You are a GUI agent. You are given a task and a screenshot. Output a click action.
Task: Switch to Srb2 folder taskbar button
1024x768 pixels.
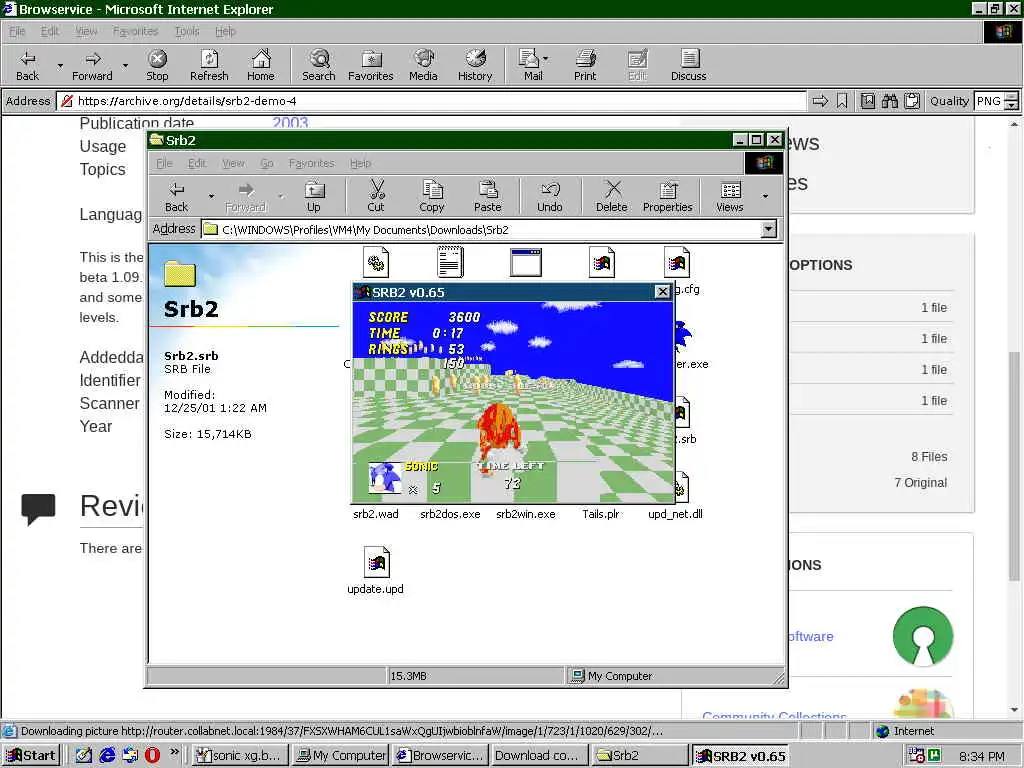(x=639, y=756)
